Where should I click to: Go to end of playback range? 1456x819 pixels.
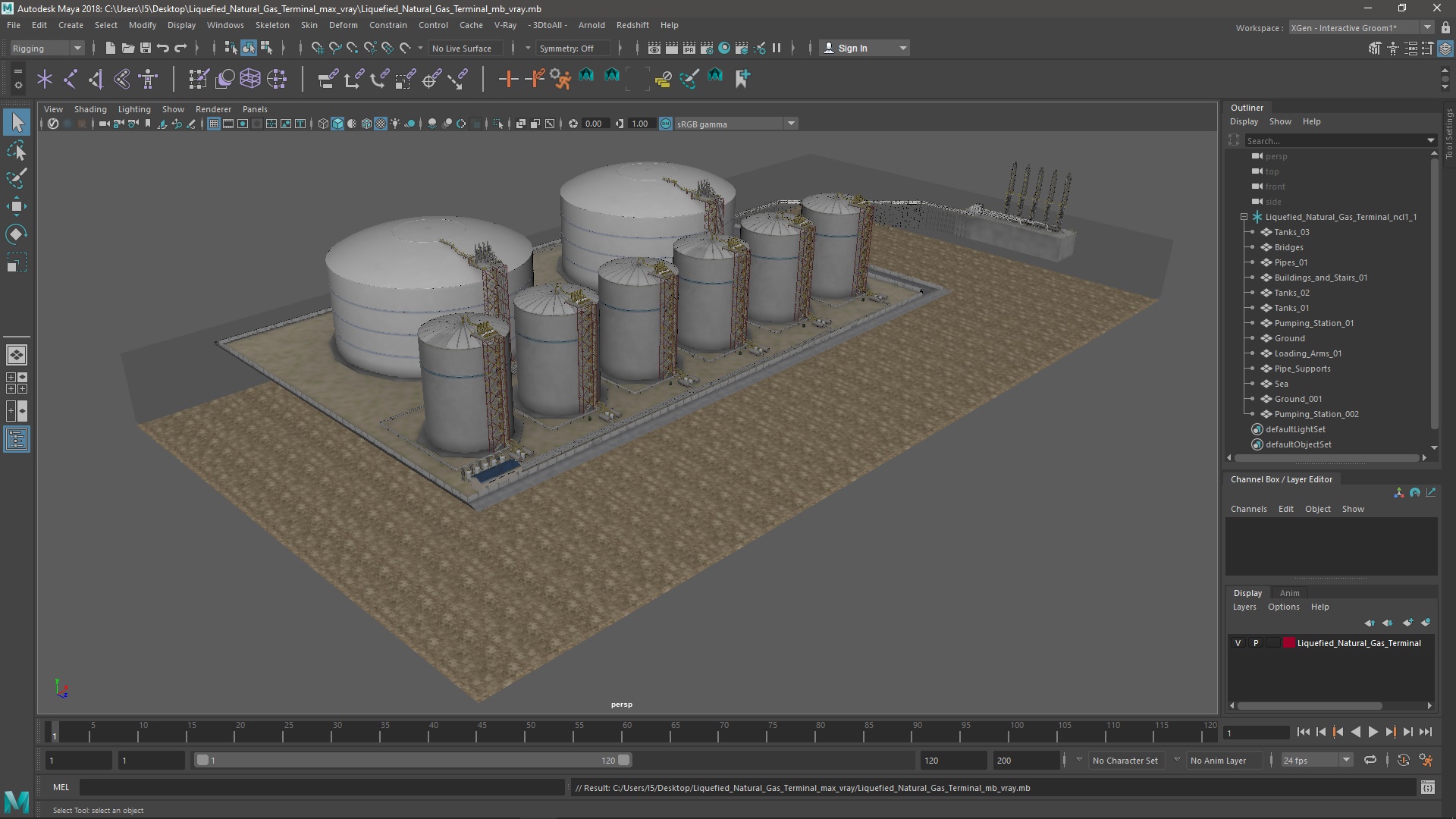[x=1426, y=733]
